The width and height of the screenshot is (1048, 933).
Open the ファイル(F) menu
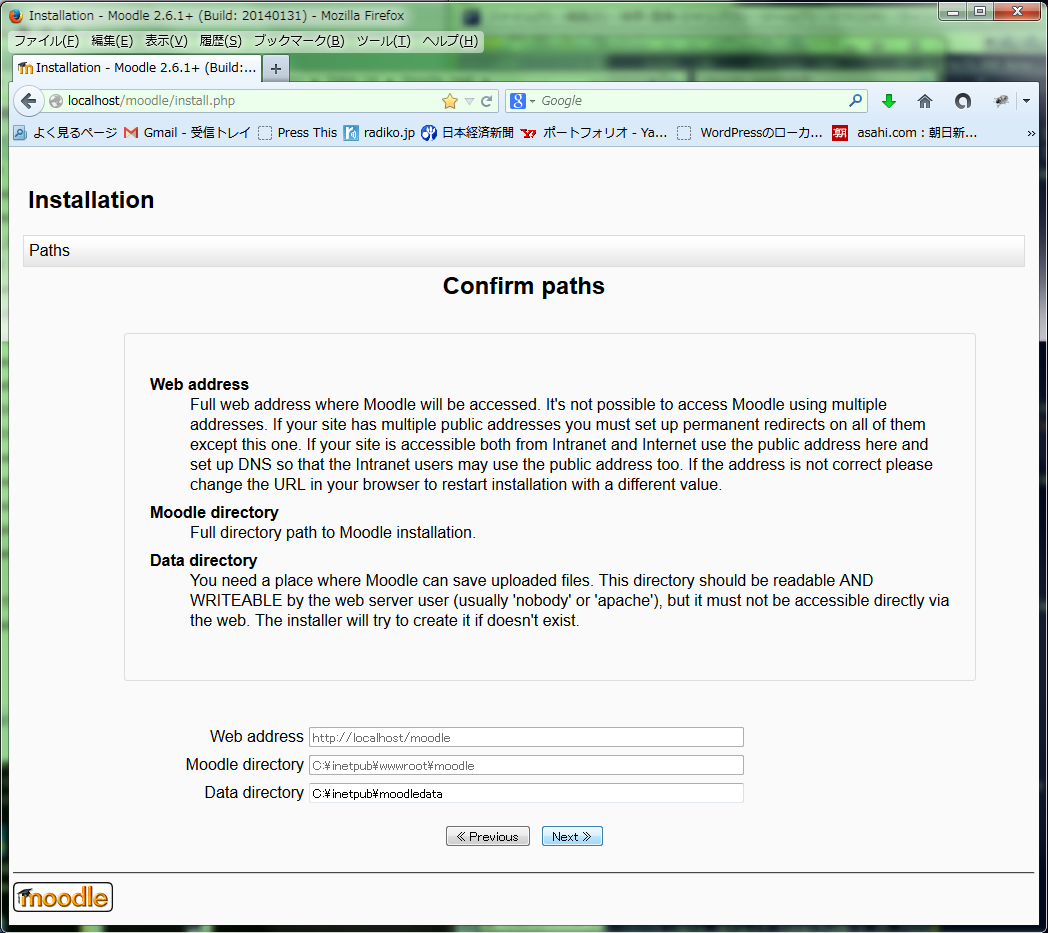coord(47,41)
